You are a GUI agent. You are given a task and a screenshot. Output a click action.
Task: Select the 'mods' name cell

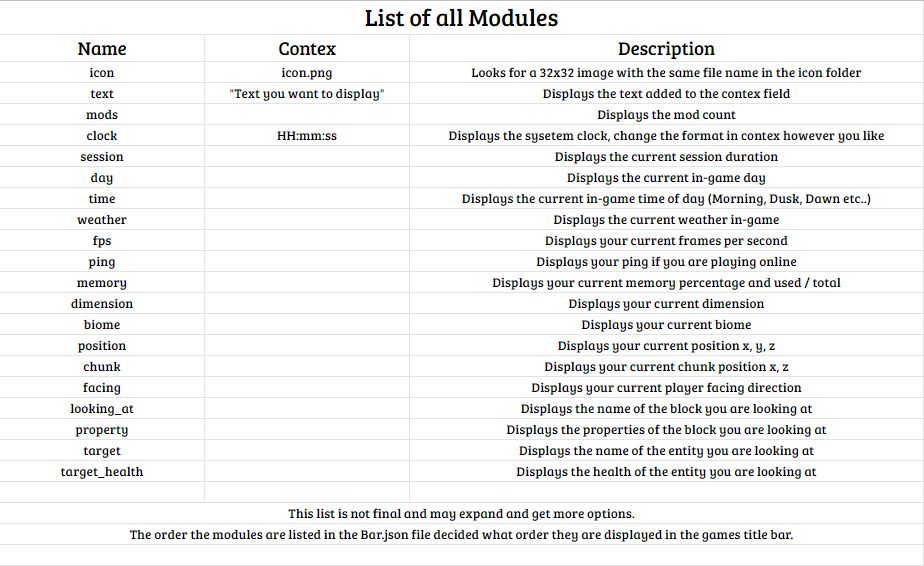(102, 115)
